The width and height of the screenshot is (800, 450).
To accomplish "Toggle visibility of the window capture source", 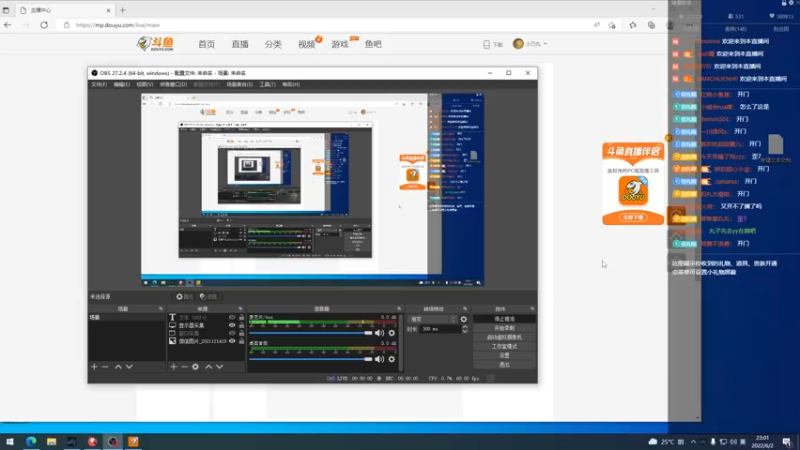I will tap(232, 333).
